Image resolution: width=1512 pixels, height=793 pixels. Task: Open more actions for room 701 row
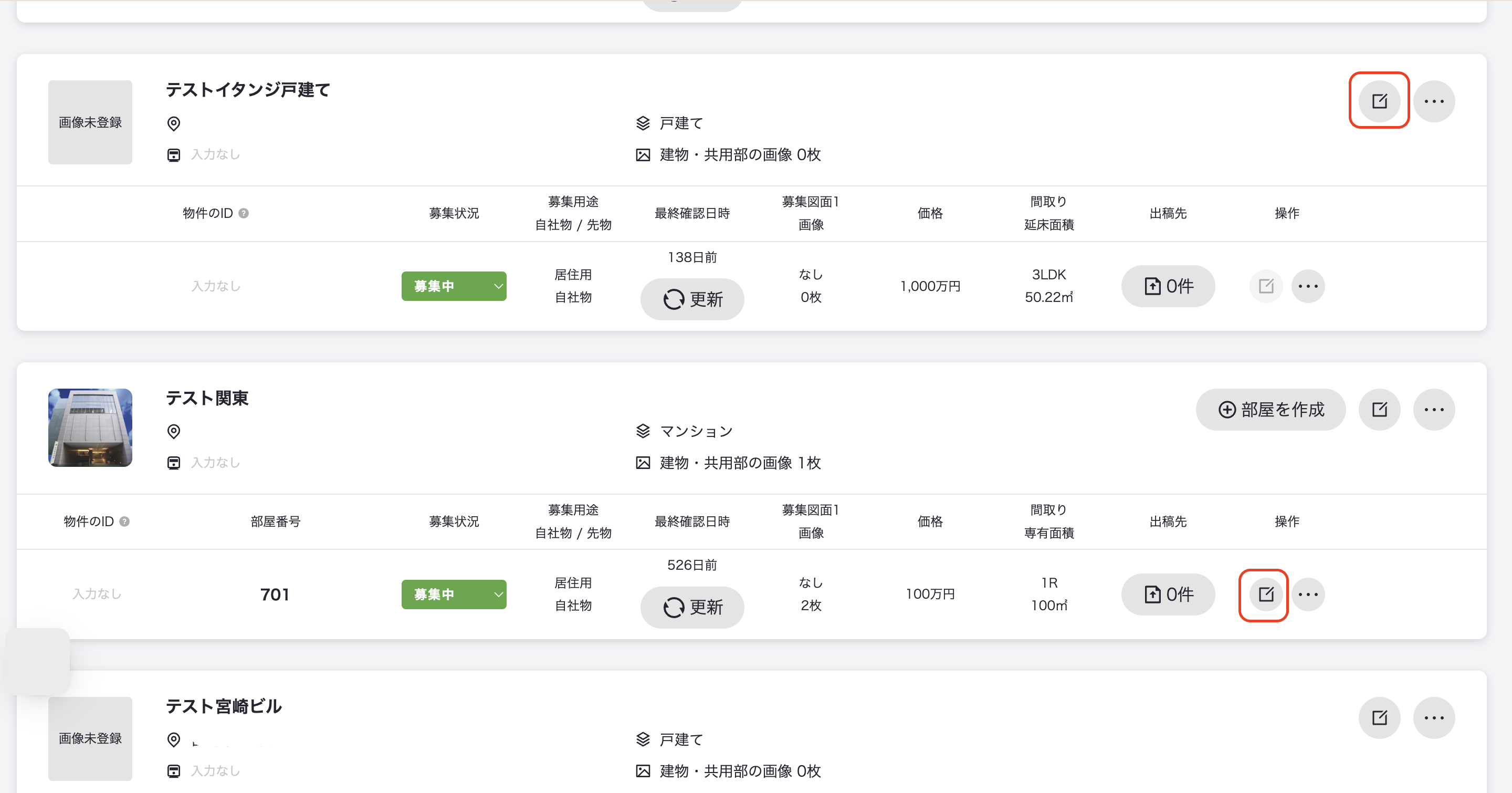[x=1308, y=594]
